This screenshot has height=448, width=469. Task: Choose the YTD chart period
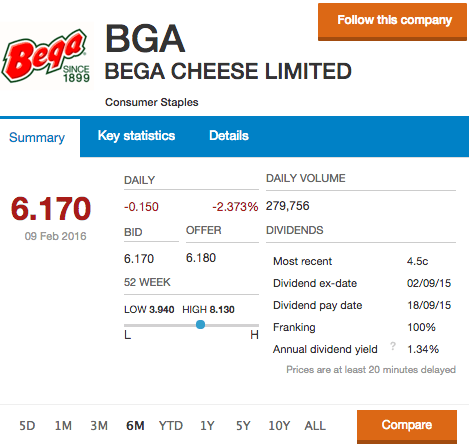click(x=171, y=426)
